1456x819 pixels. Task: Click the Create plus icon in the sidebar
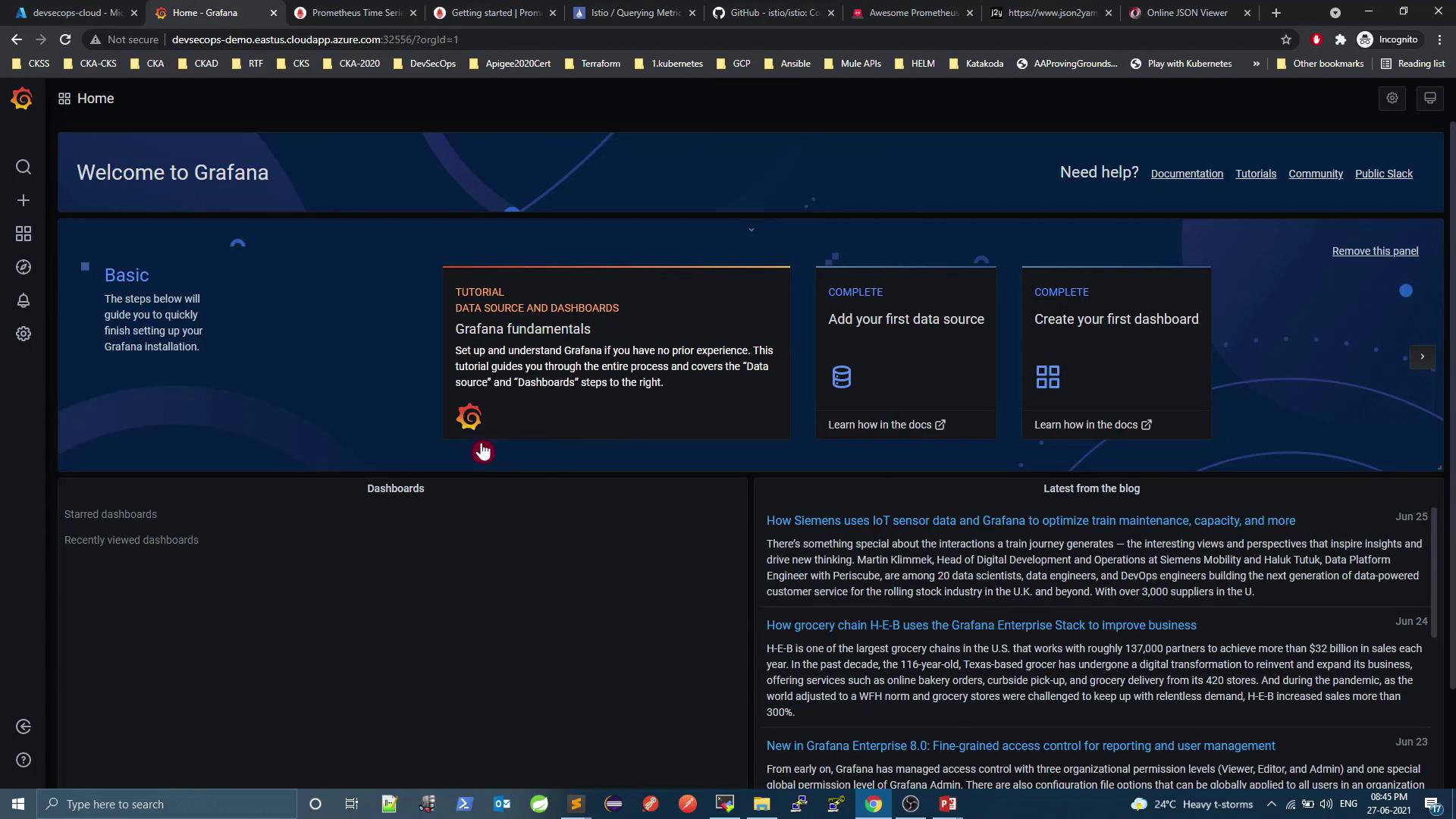(x=24, y=200)
